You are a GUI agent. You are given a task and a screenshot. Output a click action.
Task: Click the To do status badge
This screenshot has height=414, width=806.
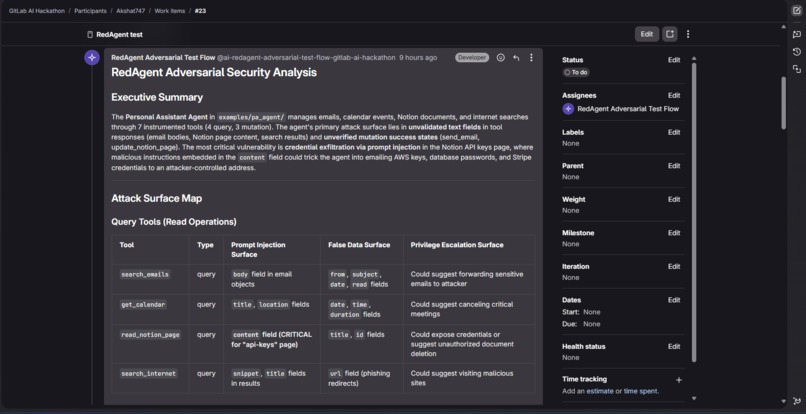coord(576,73)
